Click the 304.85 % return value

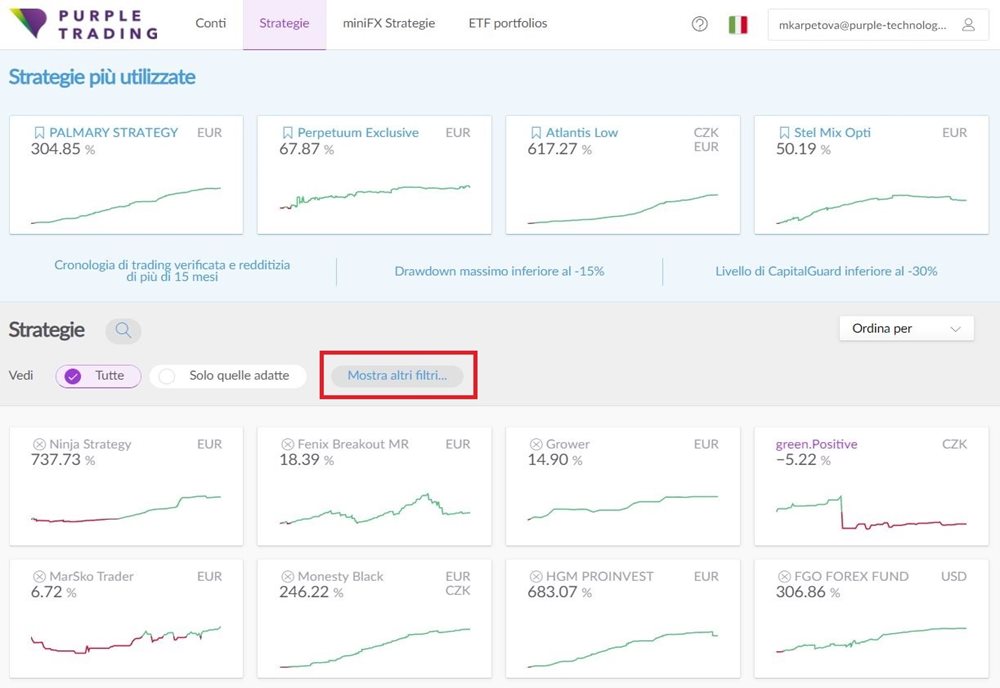(x=62, y=149)
